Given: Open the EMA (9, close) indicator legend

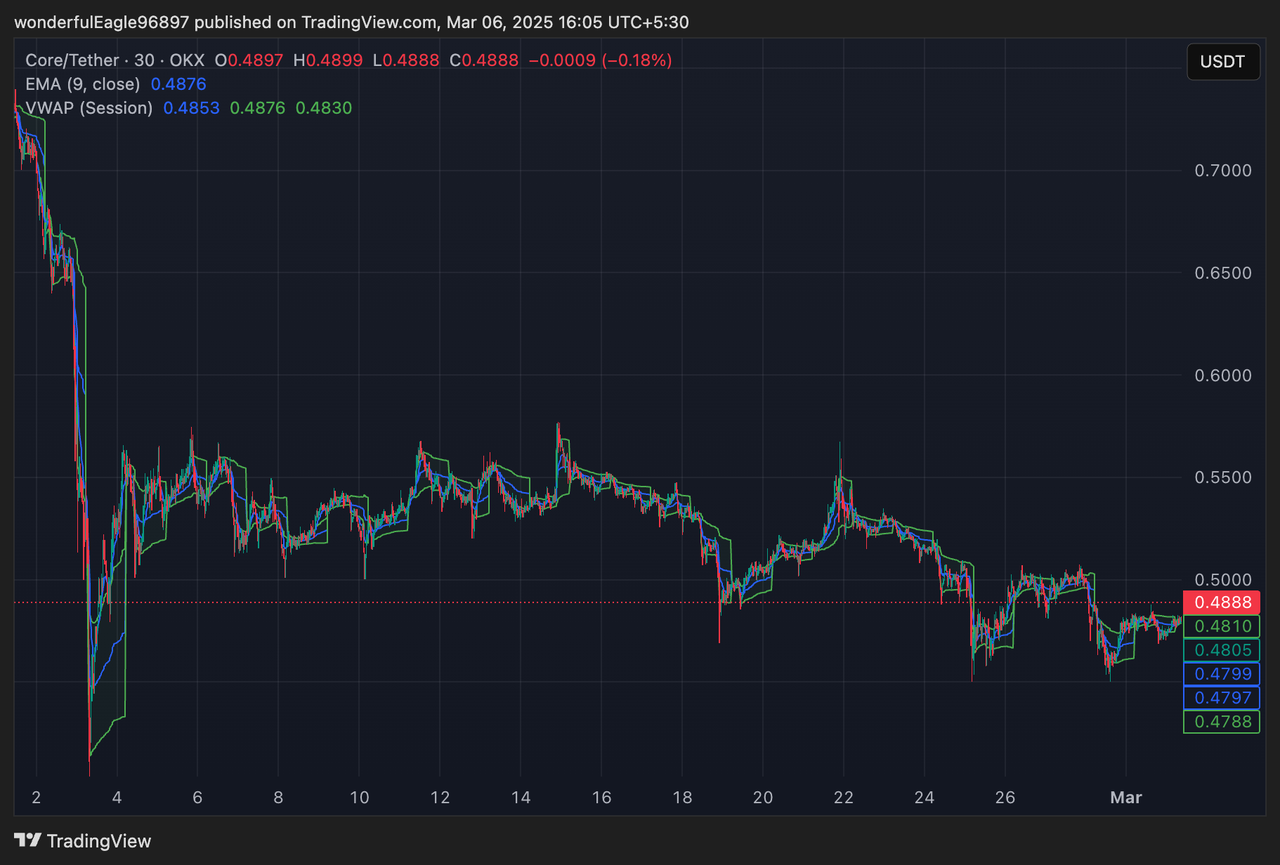Looking at the screenshot, I should (x=86, y=84).
